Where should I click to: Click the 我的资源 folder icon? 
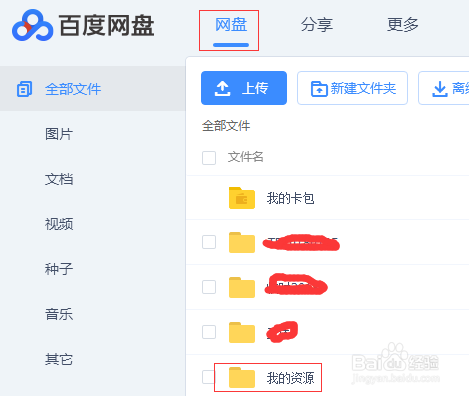tap(242, 377)
